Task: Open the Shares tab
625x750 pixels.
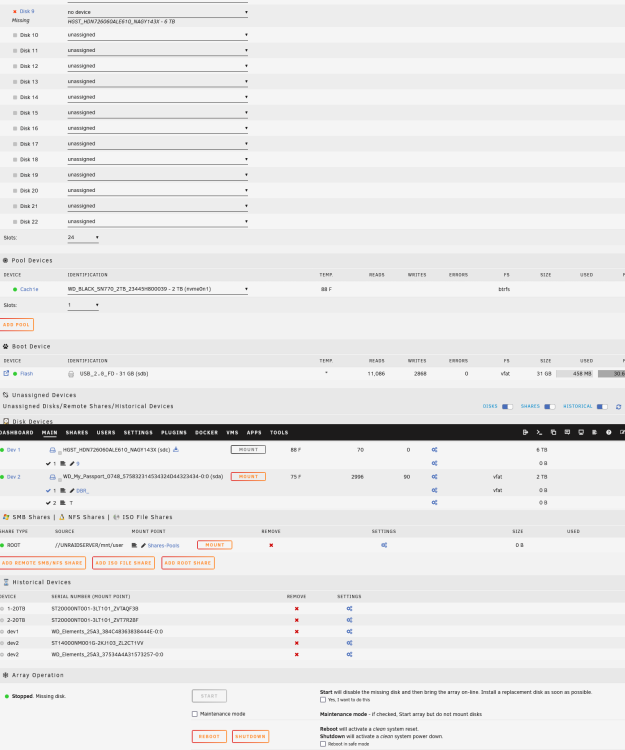Action: pos(77,432)
